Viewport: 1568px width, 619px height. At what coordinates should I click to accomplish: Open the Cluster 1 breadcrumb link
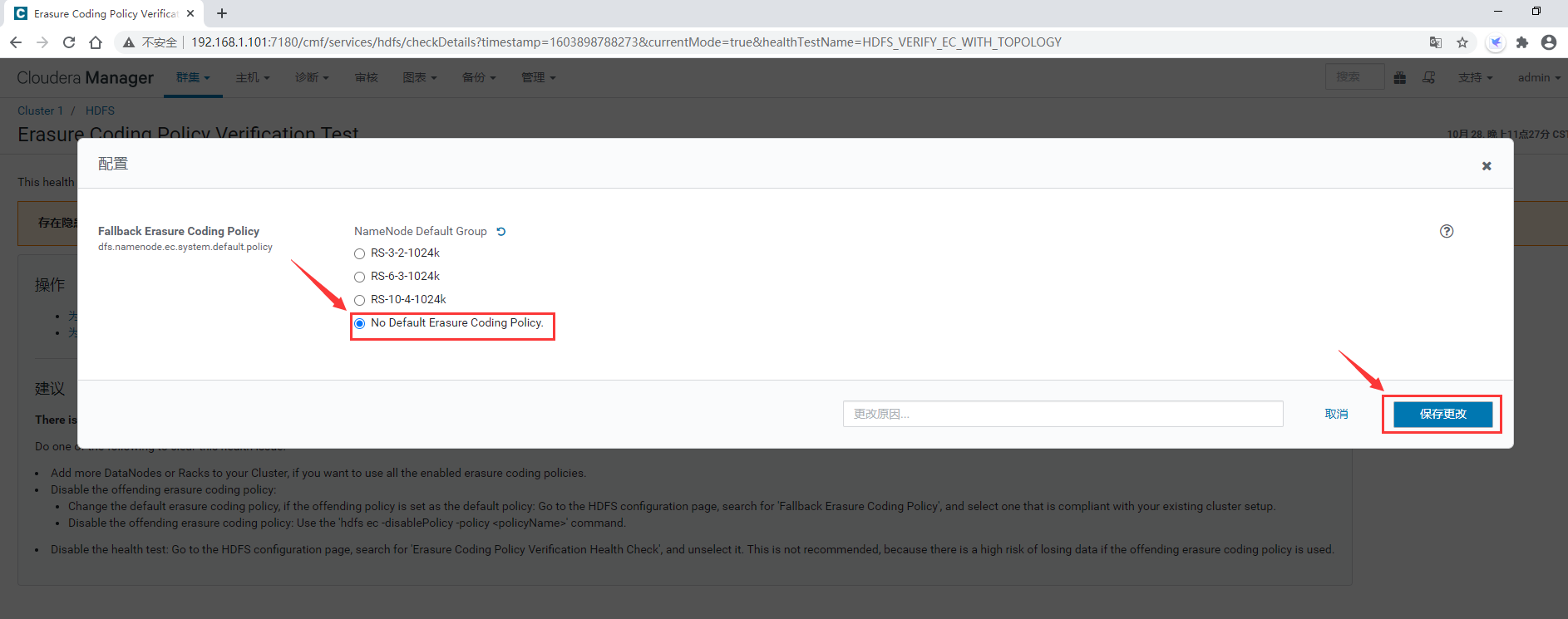pyautogui.click(x=40, y=111)
